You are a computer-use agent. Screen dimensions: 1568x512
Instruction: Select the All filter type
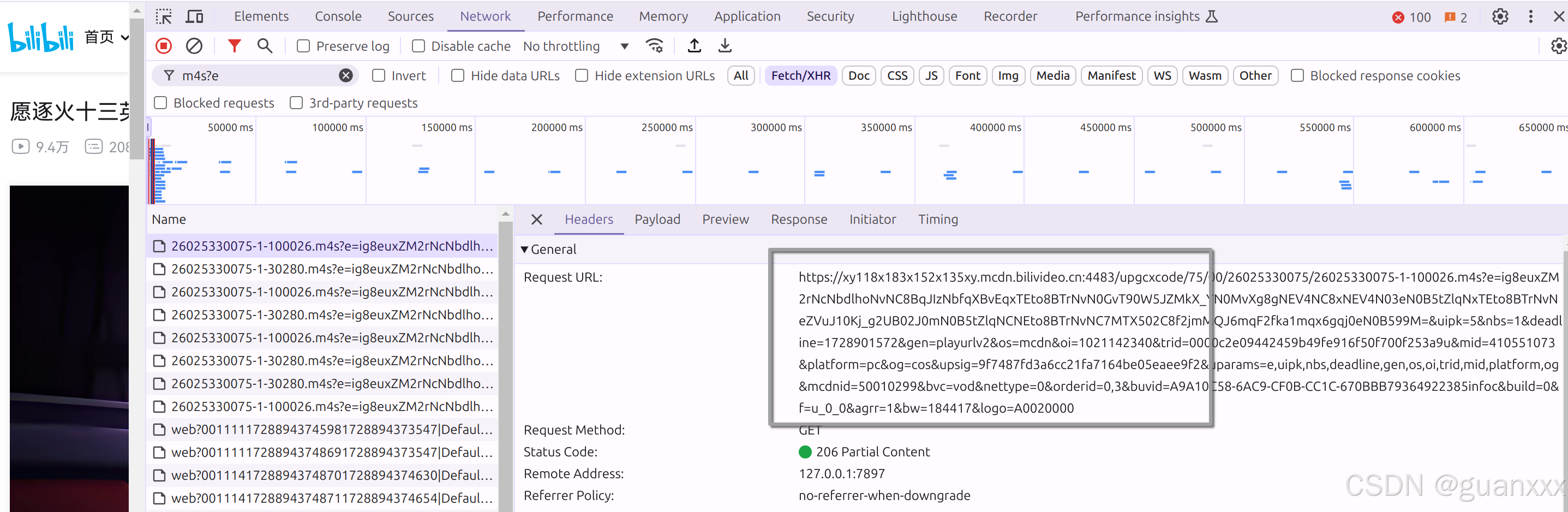pyautogui.click(x=741, y=75)
